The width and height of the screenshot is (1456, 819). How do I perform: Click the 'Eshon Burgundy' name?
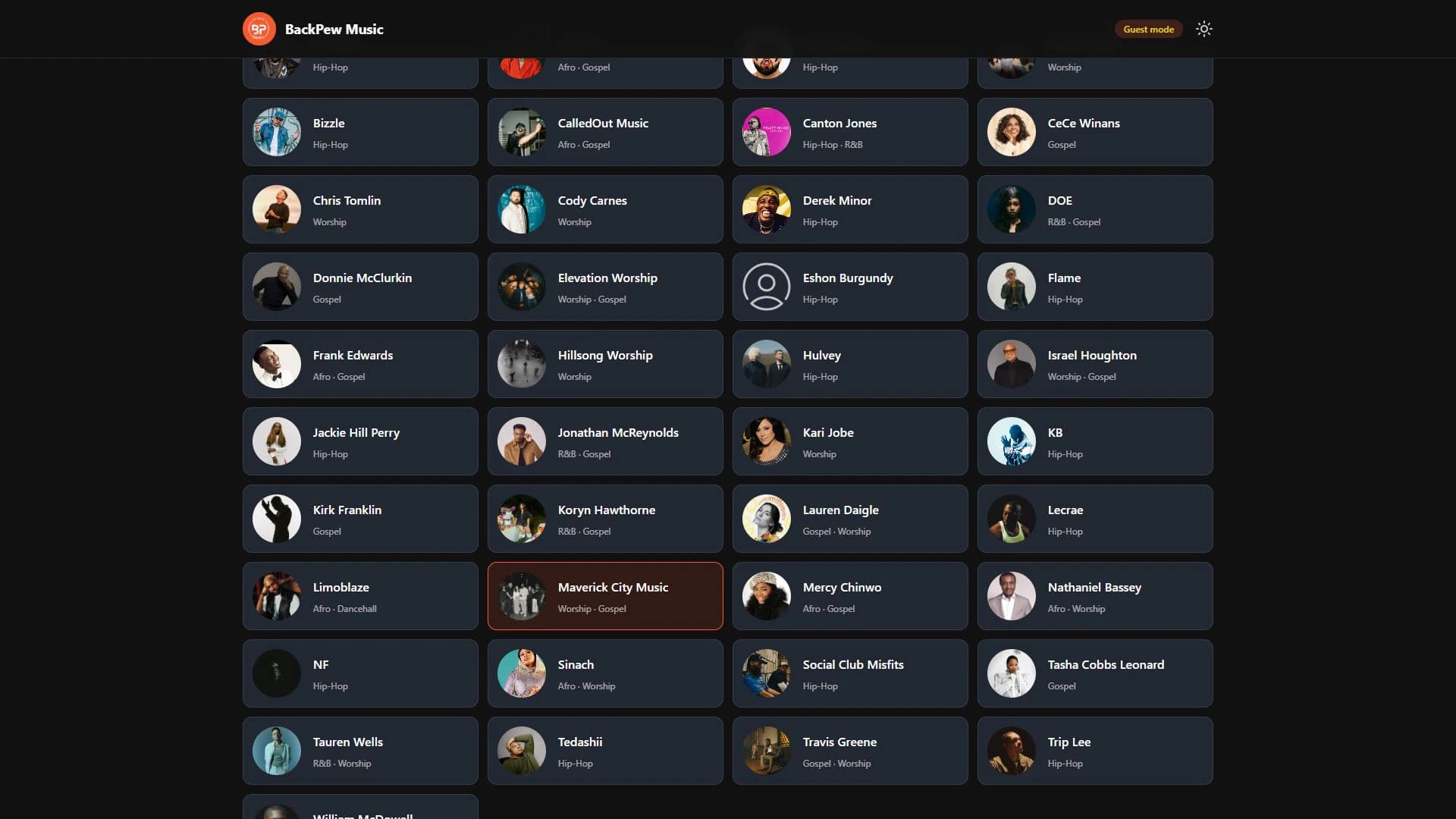click(848, 278)
